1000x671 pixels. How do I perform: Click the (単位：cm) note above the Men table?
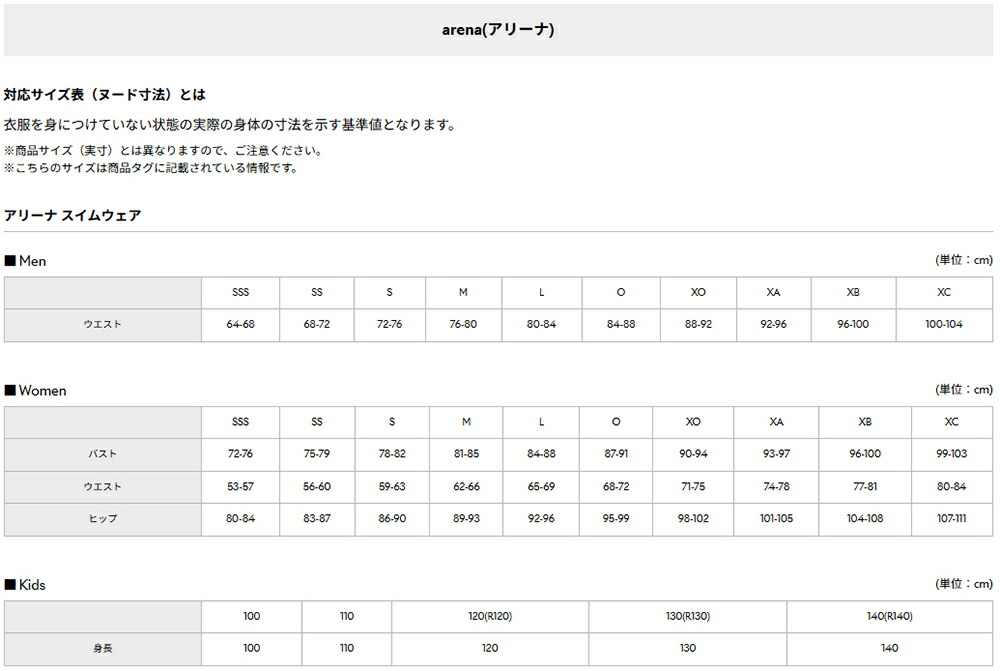[964, 260]
